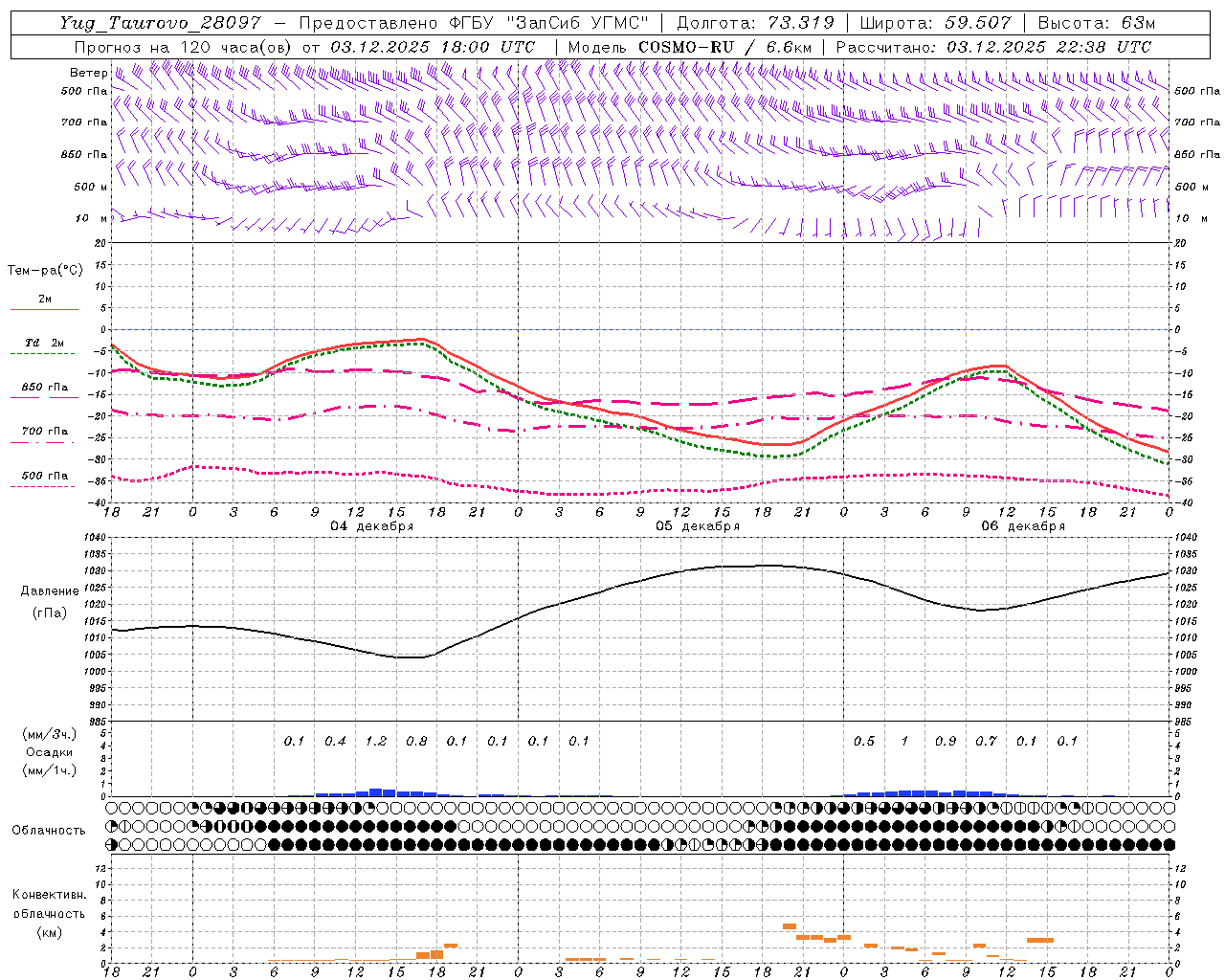Click the 1040 label on left pressure axis
This screenshot has height=980, width=1225.
95,538
